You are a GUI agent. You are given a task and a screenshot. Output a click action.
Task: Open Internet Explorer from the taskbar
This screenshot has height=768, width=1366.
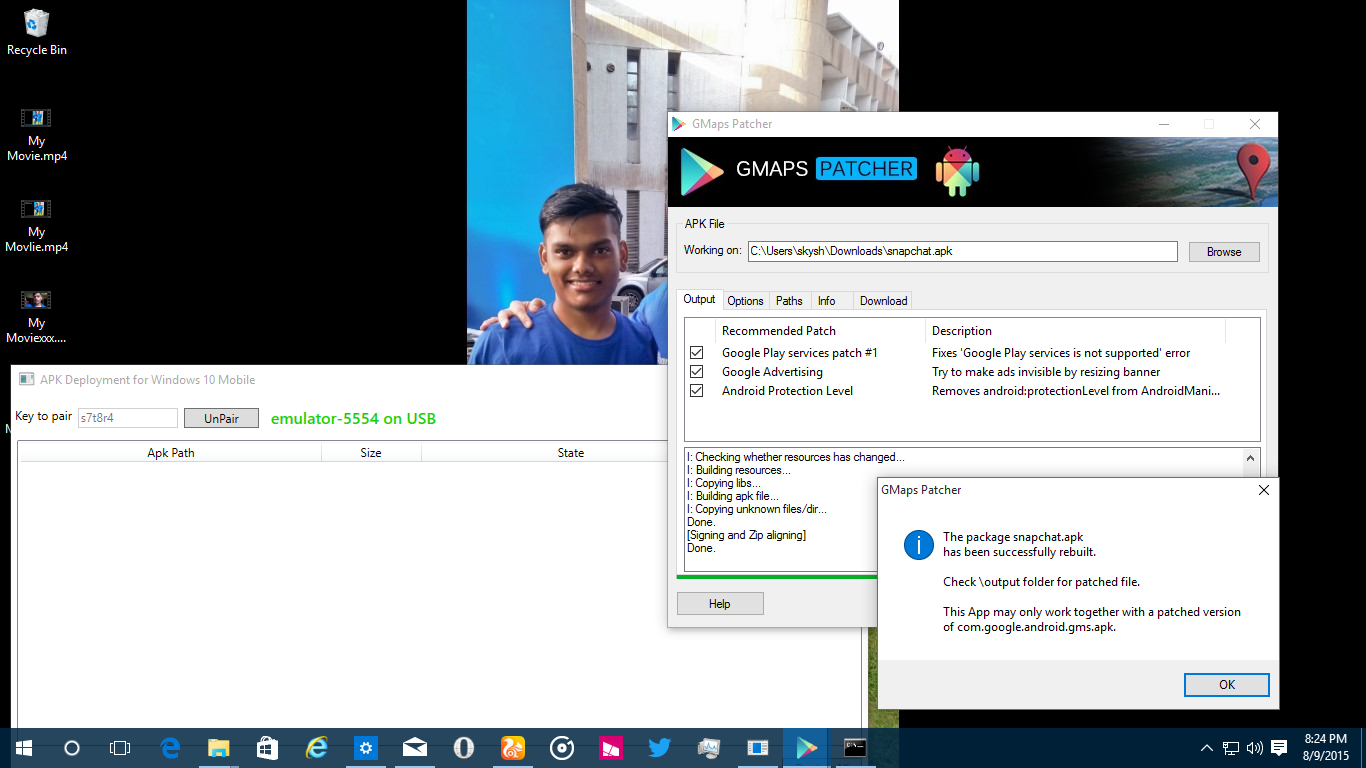click(x=317, y=748)
